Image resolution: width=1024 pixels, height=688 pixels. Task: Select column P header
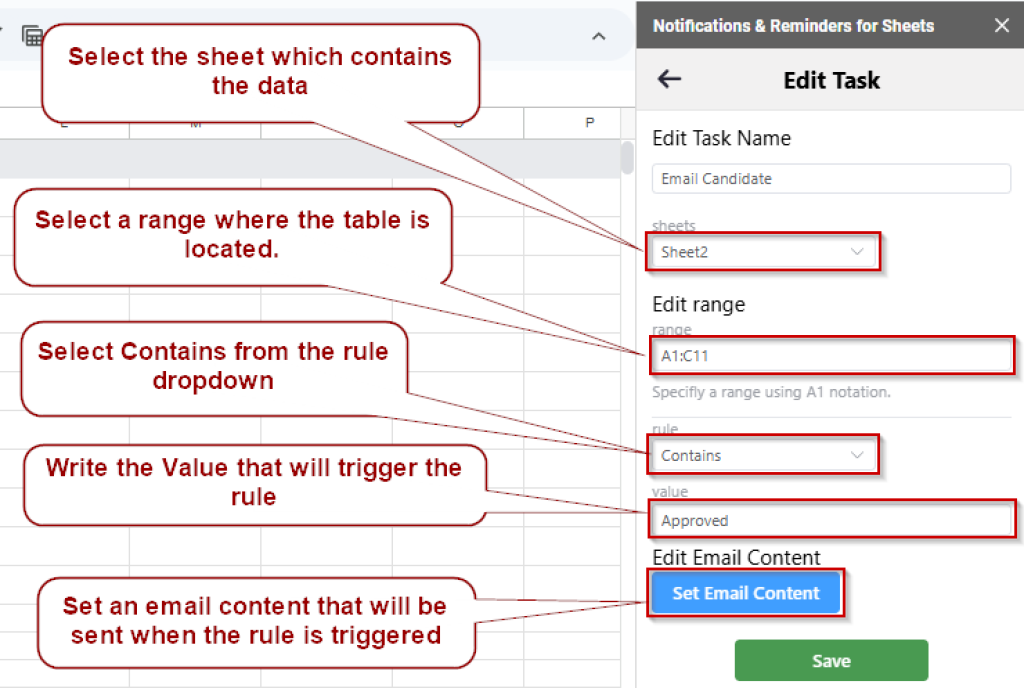[589, 122]
